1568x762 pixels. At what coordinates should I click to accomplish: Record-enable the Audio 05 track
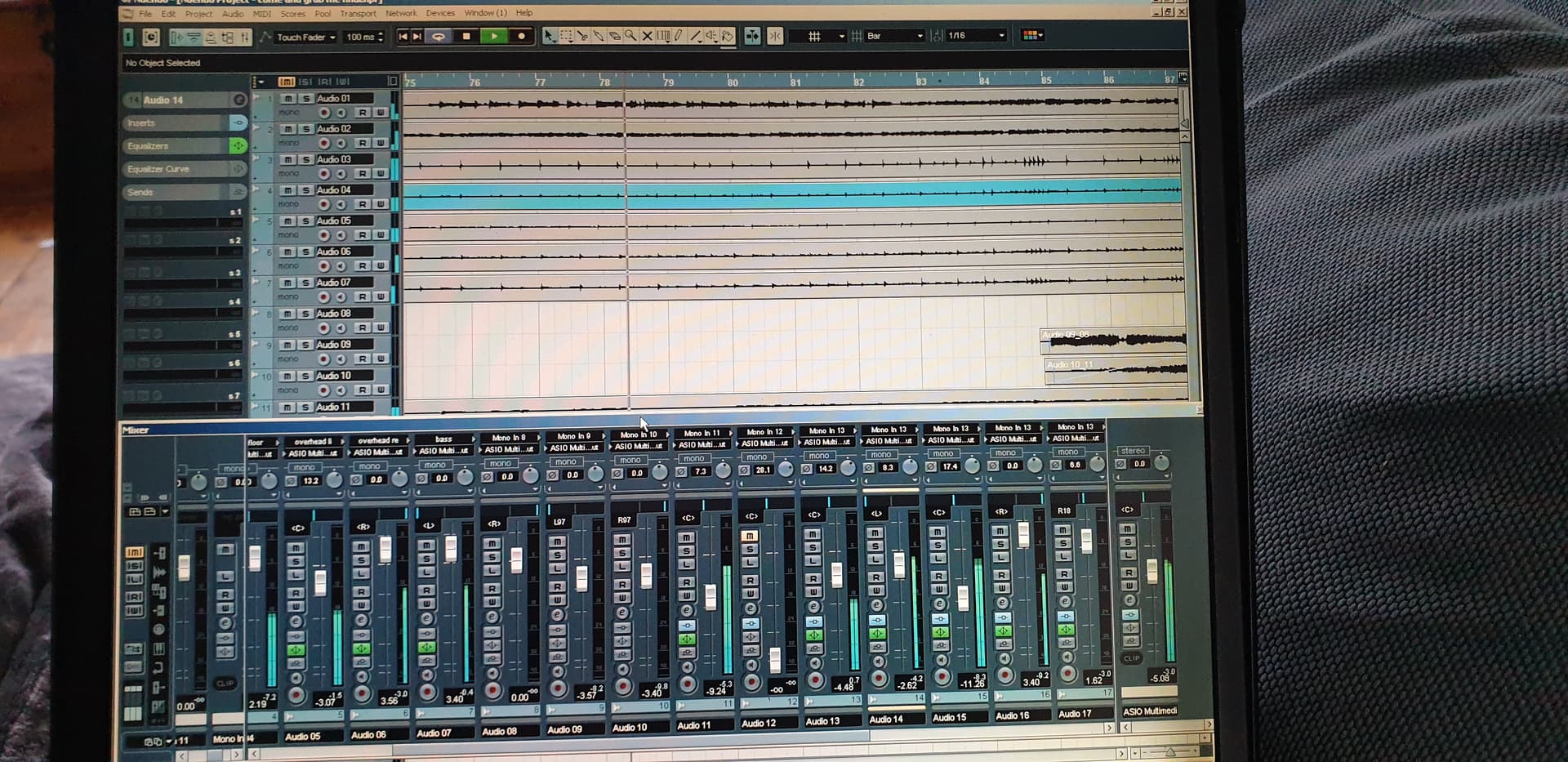click(324, 235)
